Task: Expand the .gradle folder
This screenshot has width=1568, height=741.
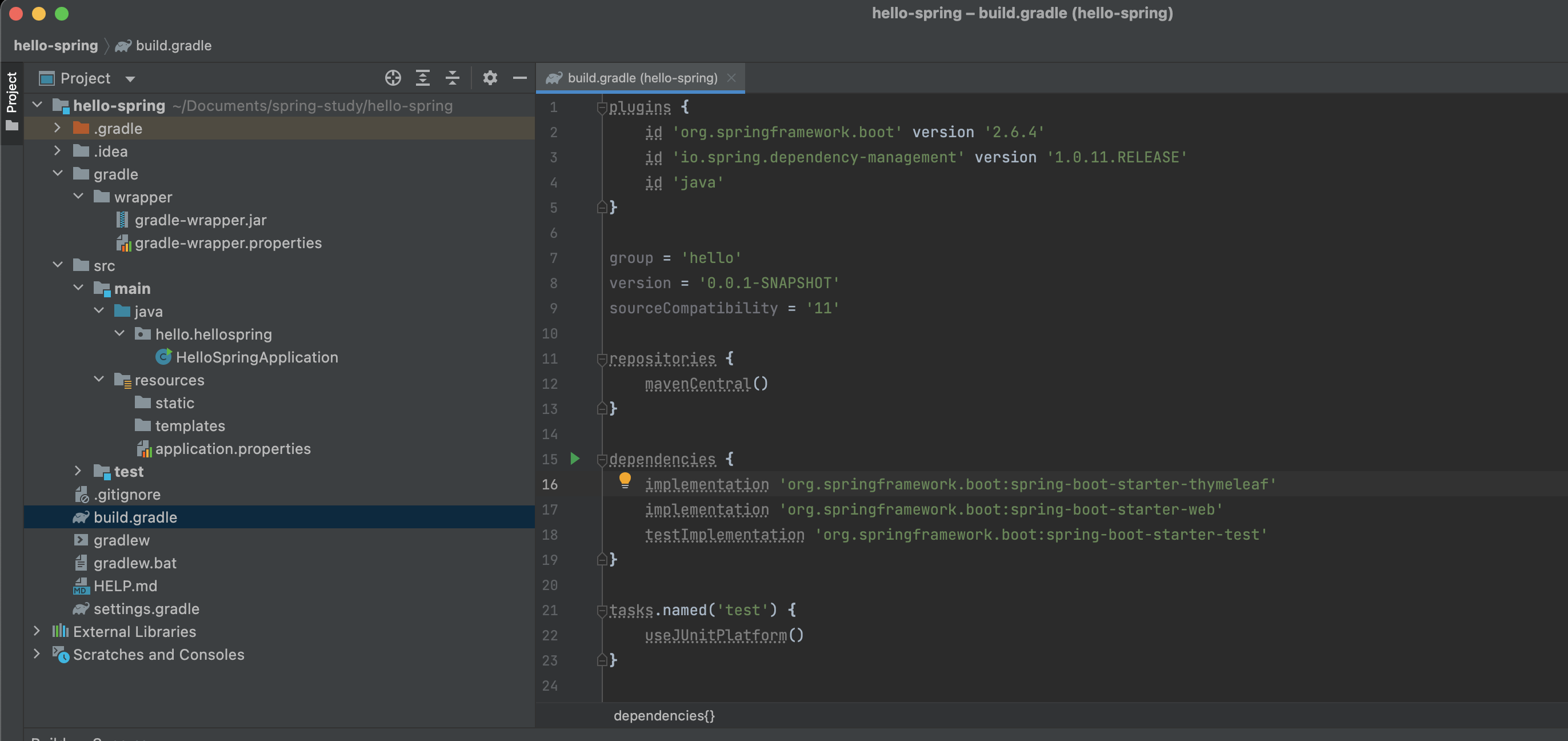Action: click(x=57, y=128)
